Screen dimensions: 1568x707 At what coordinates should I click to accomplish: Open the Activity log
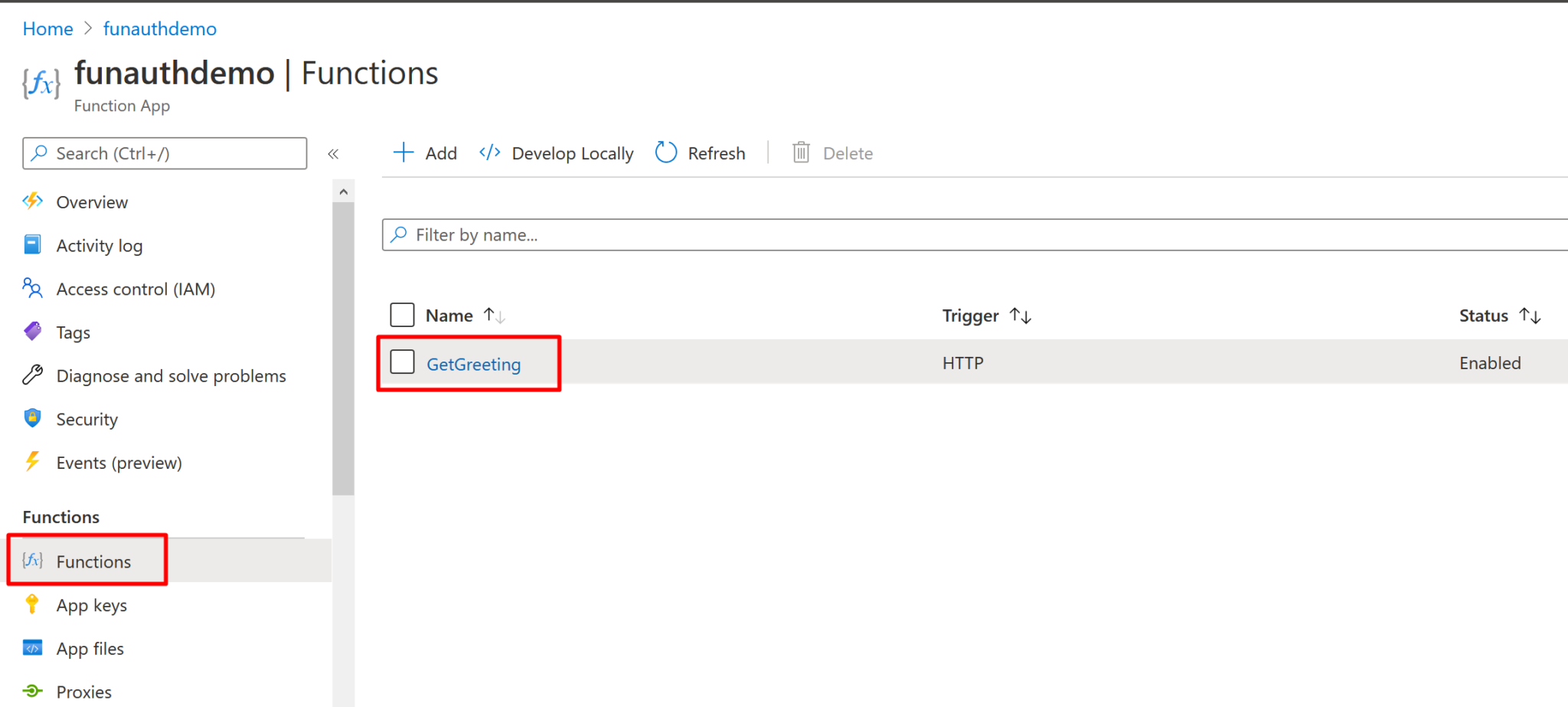point(99,245)
